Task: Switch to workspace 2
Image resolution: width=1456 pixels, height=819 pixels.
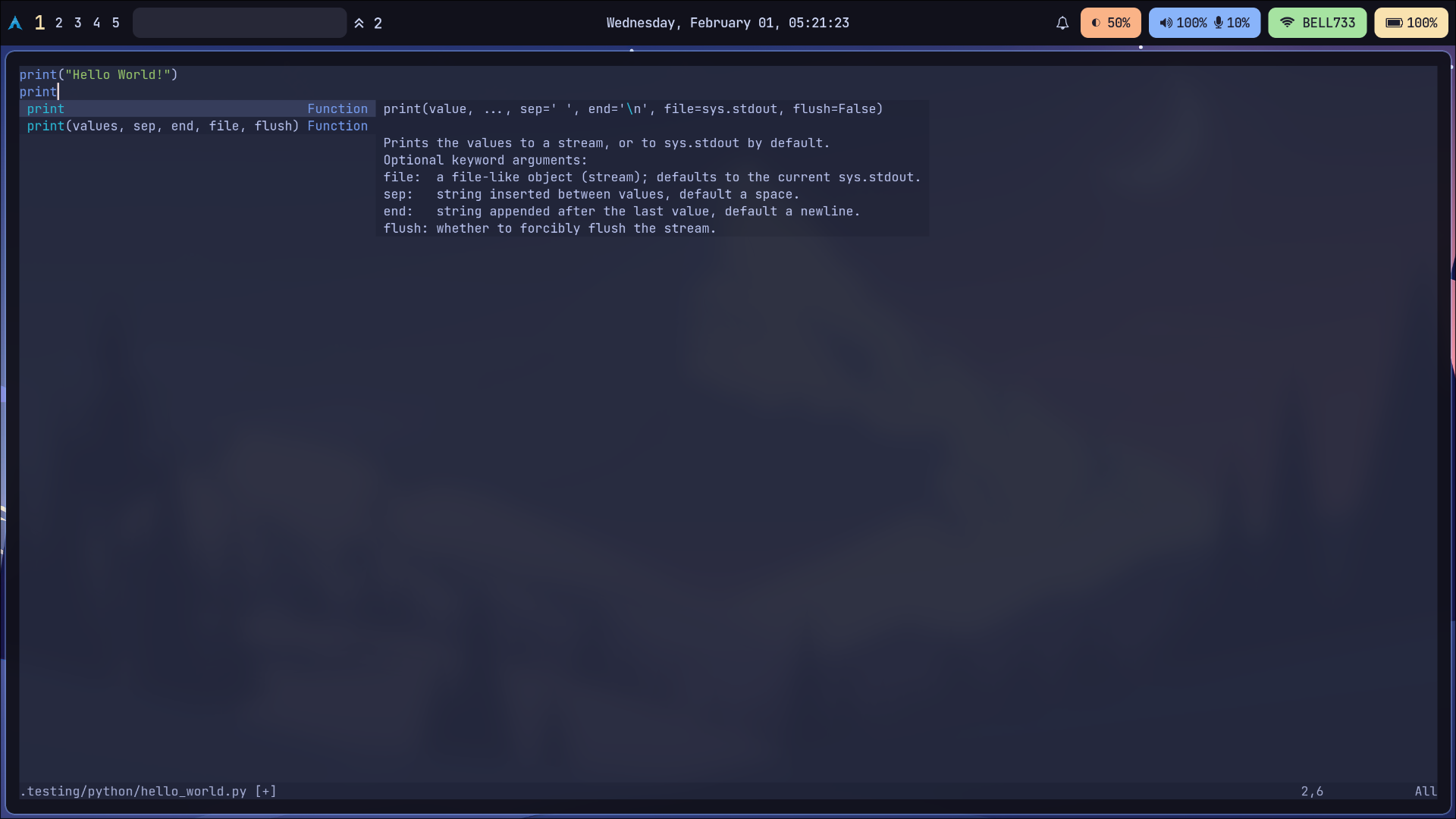Action: tap(59, 23)
